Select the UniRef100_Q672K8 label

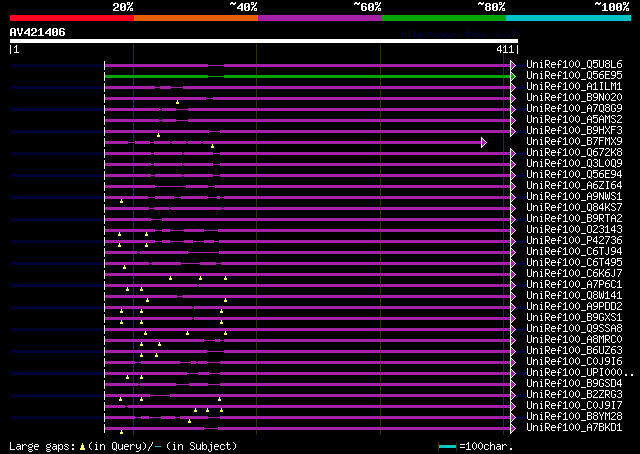click(574, 152)
